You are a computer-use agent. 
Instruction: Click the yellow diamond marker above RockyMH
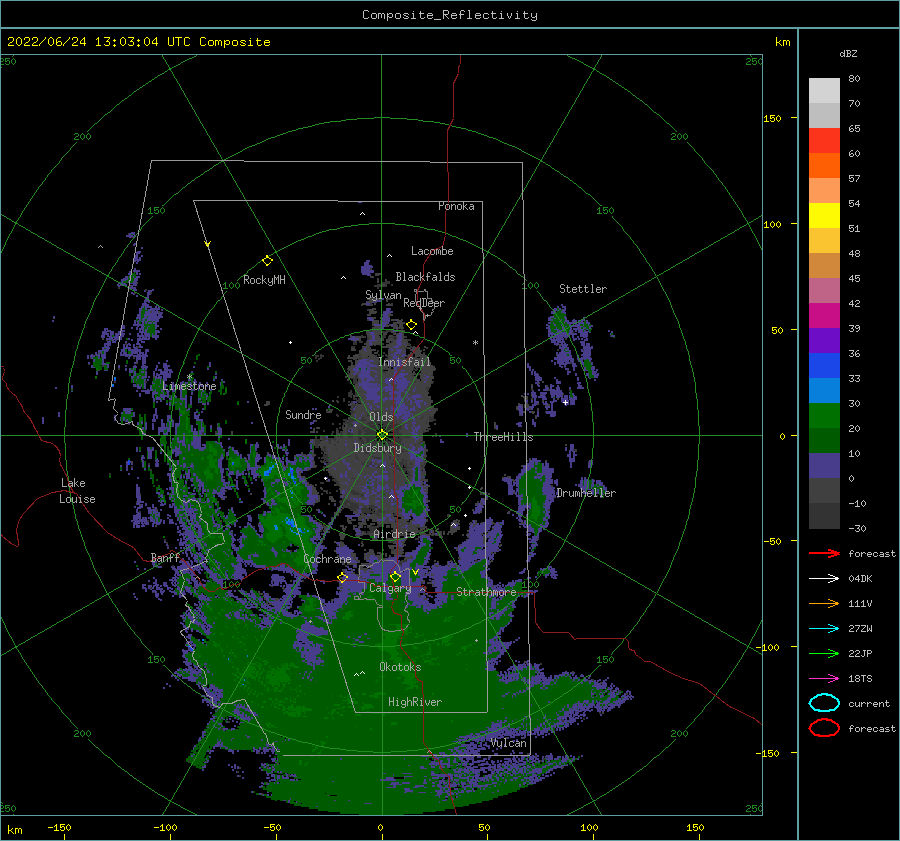[267, 261]
